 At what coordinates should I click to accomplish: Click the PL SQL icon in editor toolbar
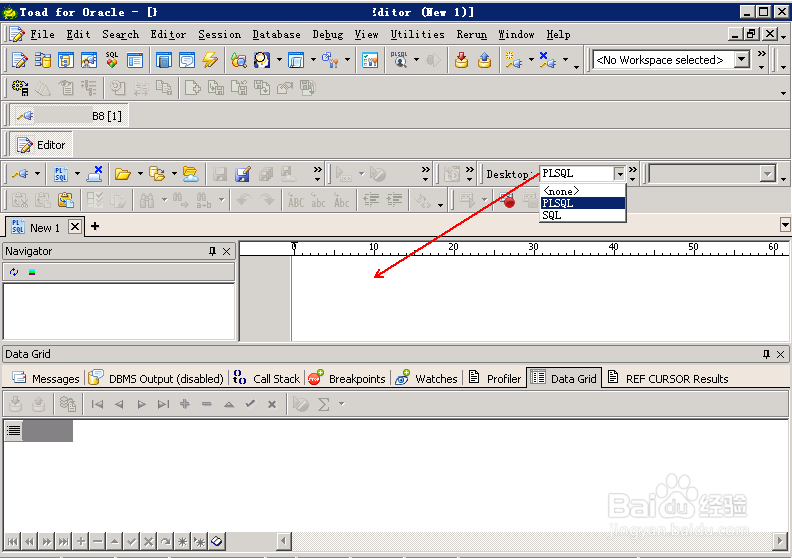tap(61, 174)
